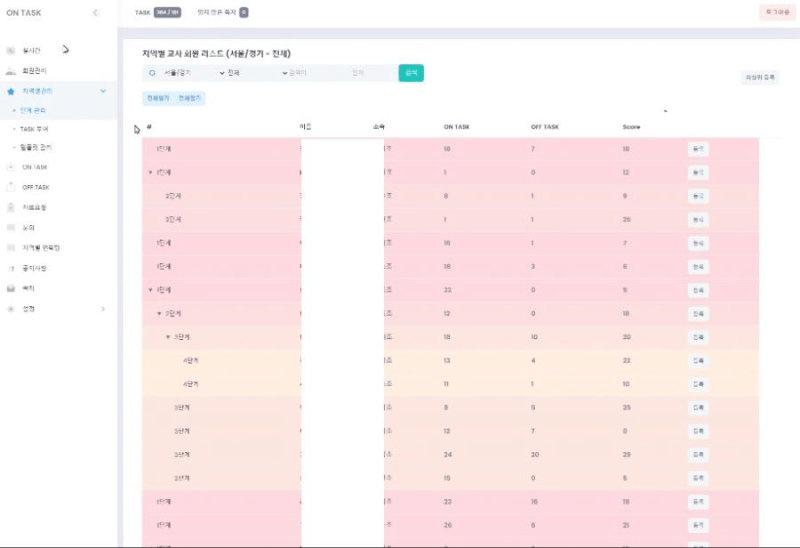Click the icon next to the ON TASK sidebar entry

[x=11, y=167]
